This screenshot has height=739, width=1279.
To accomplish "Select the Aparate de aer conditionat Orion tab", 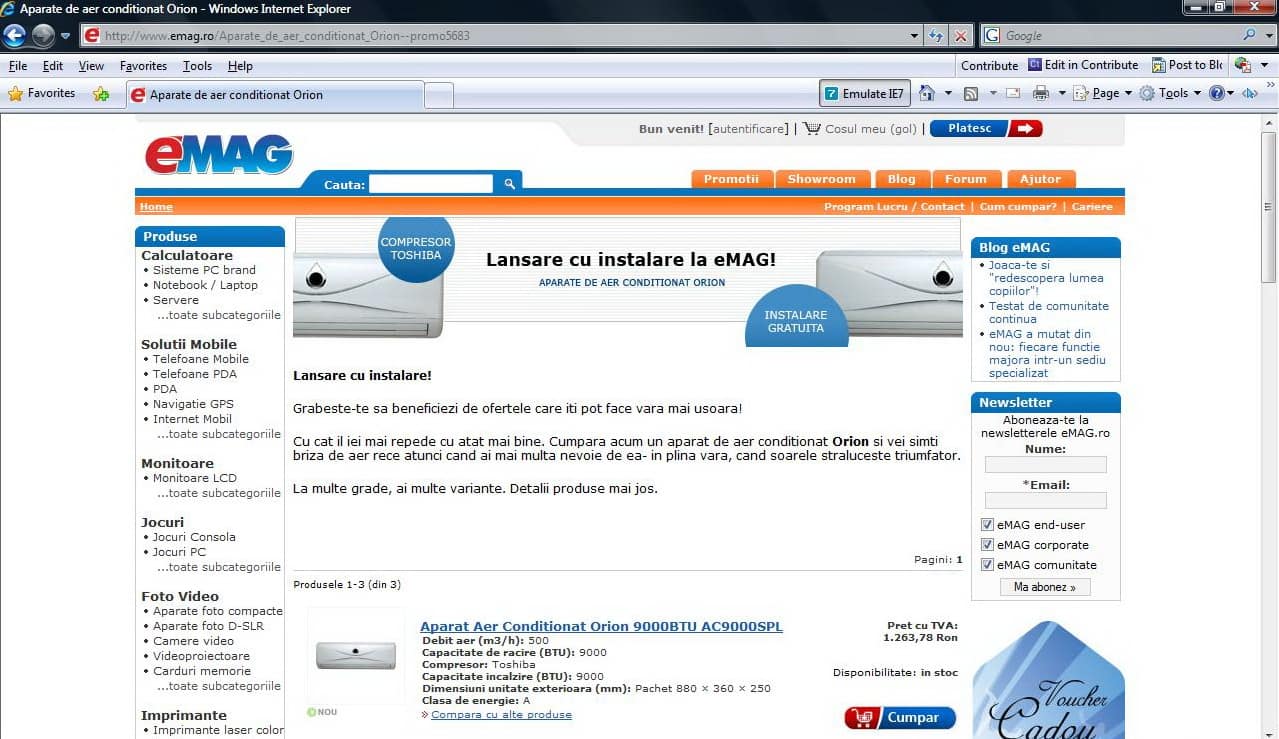I will 275,95.
